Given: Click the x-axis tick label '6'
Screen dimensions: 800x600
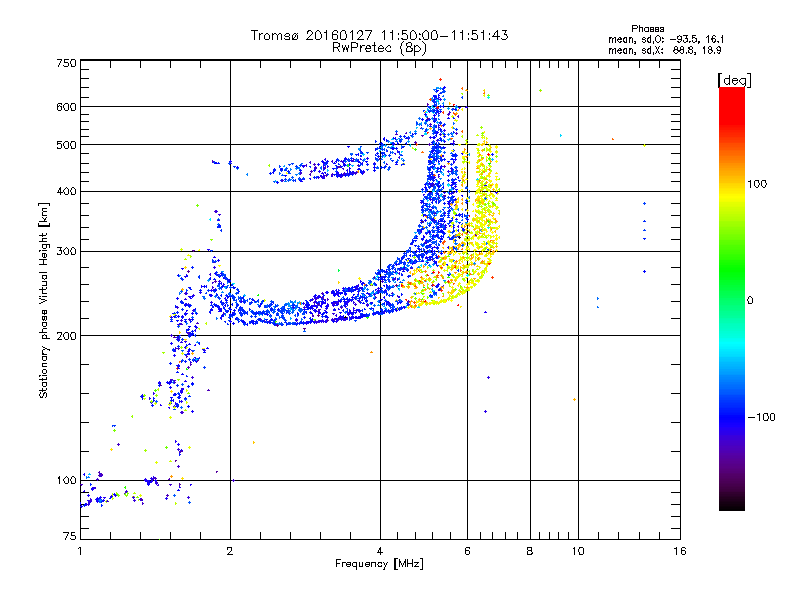Looking at the screenshot, I should pyautogui.click(x=467, y=551).
